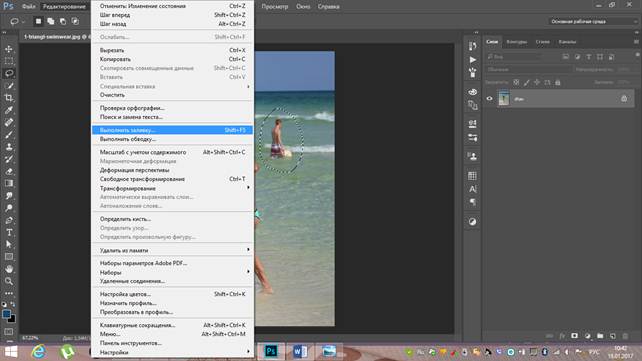Choose Копировать in the edit menu
Viewport: 642px width, 361px height.
172,59
